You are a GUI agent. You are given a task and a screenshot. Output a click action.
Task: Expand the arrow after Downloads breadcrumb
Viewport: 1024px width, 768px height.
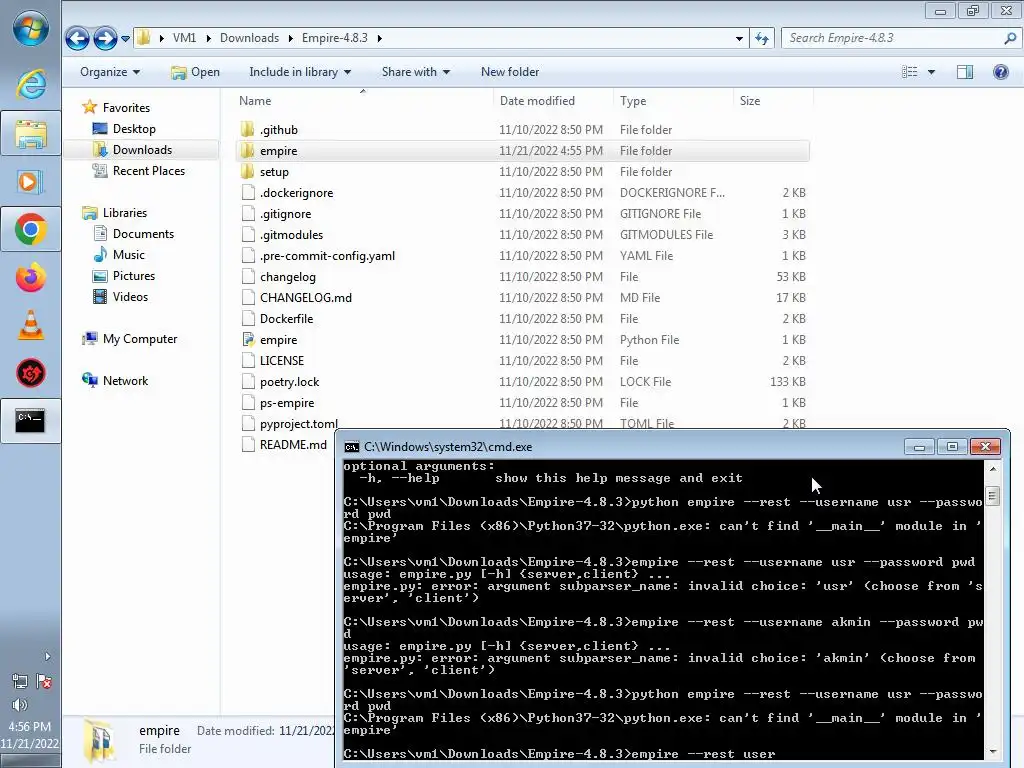[291, 39]
